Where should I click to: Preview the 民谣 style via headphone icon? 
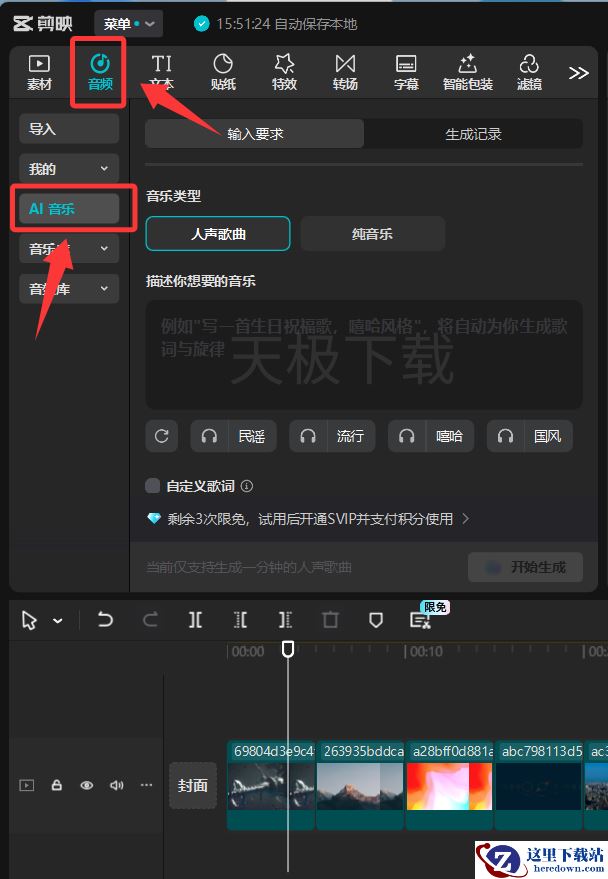pyautogui.click(x=210, y=436)
